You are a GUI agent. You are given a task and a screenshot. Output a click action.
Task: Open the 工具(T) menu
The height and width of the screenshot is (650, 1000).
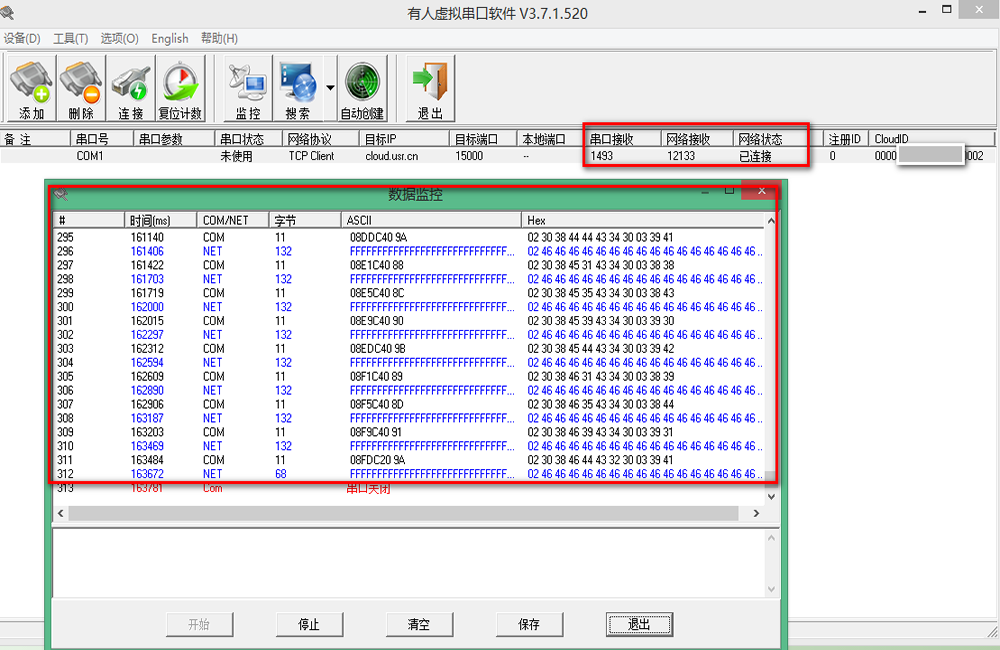click(70, 39)
